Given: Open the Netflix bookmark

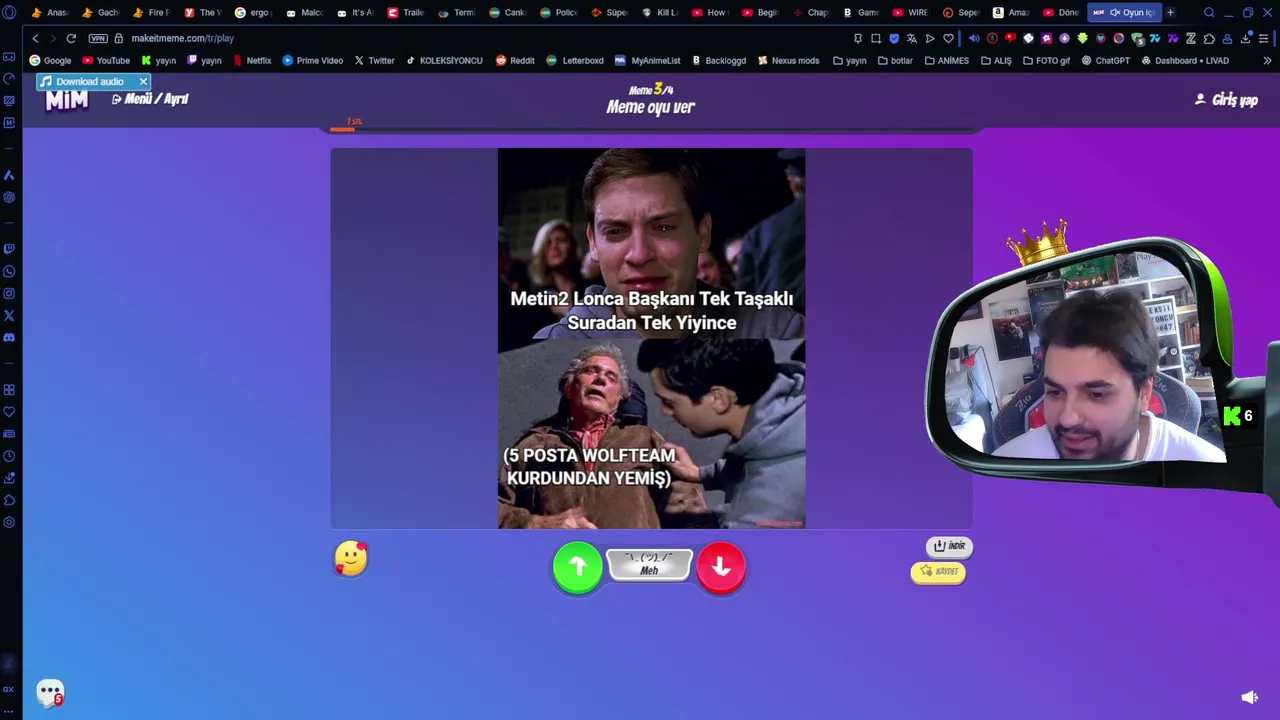Looking at the screenshot, I should click(252, 61).
